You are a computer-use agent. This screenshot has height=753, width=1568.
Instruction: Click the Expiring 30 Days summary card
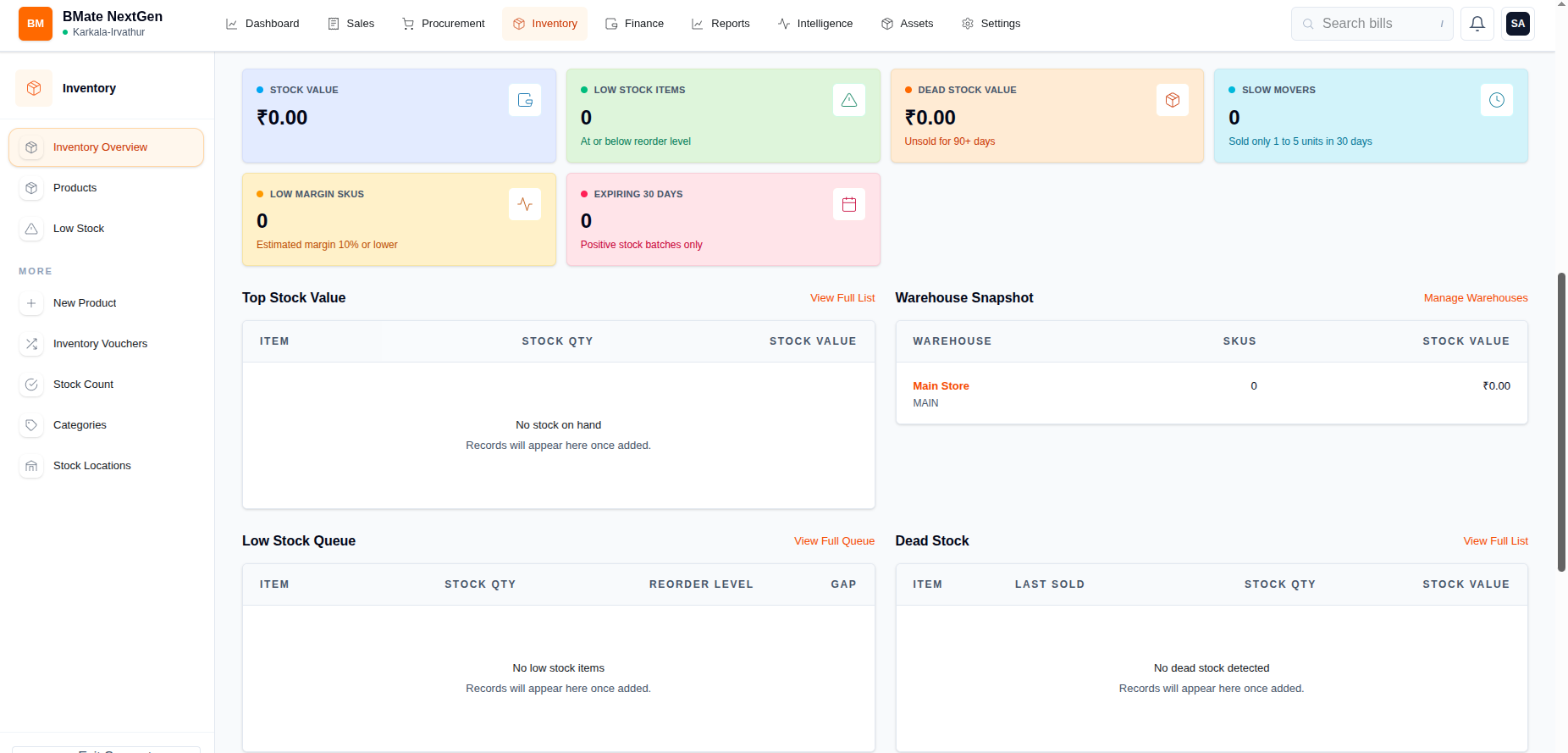(x=723, y=219)
